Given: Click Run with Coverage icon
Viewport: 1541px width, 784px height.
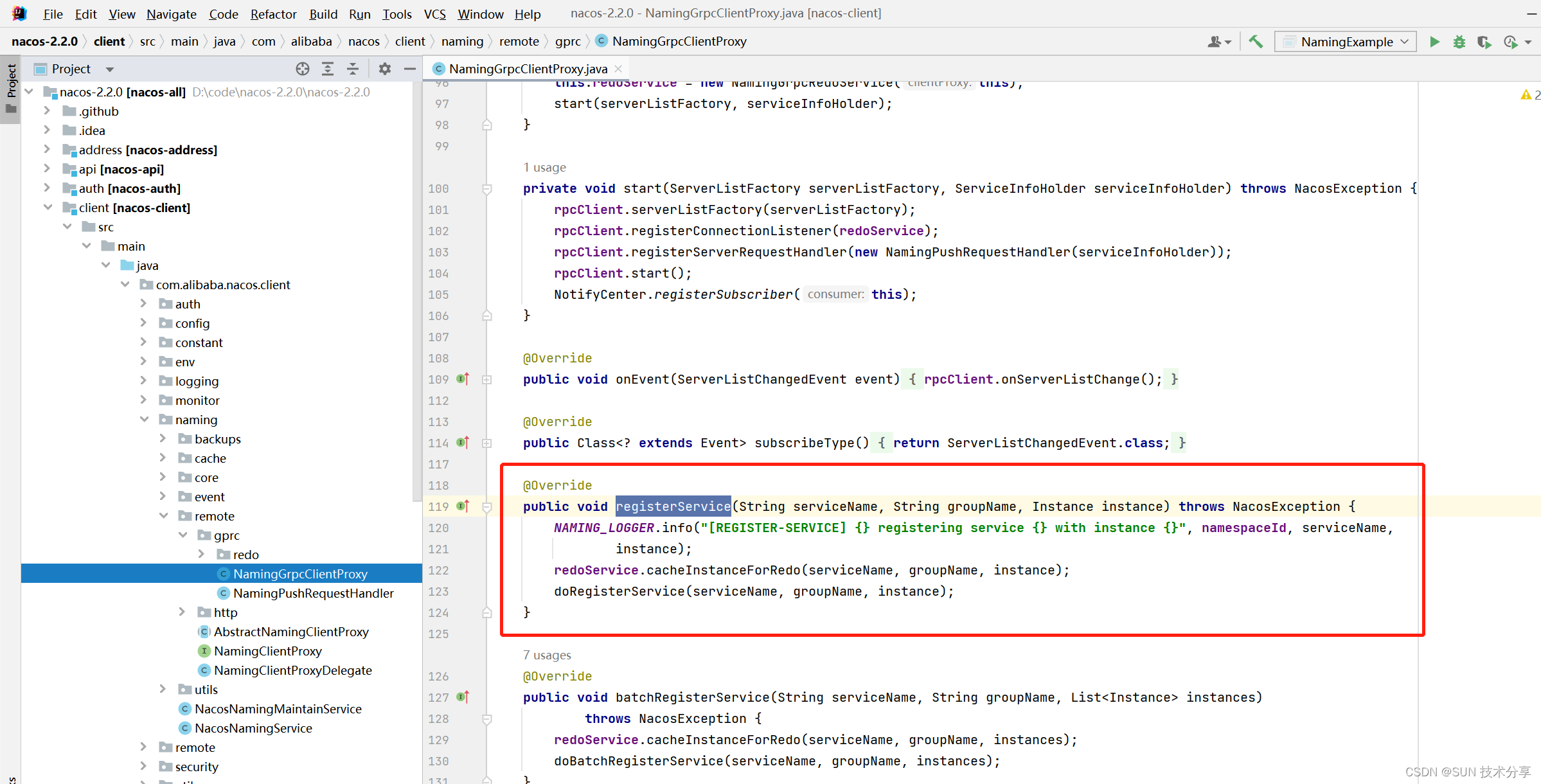Looking at the screenshot, I should click(1484, 42).
